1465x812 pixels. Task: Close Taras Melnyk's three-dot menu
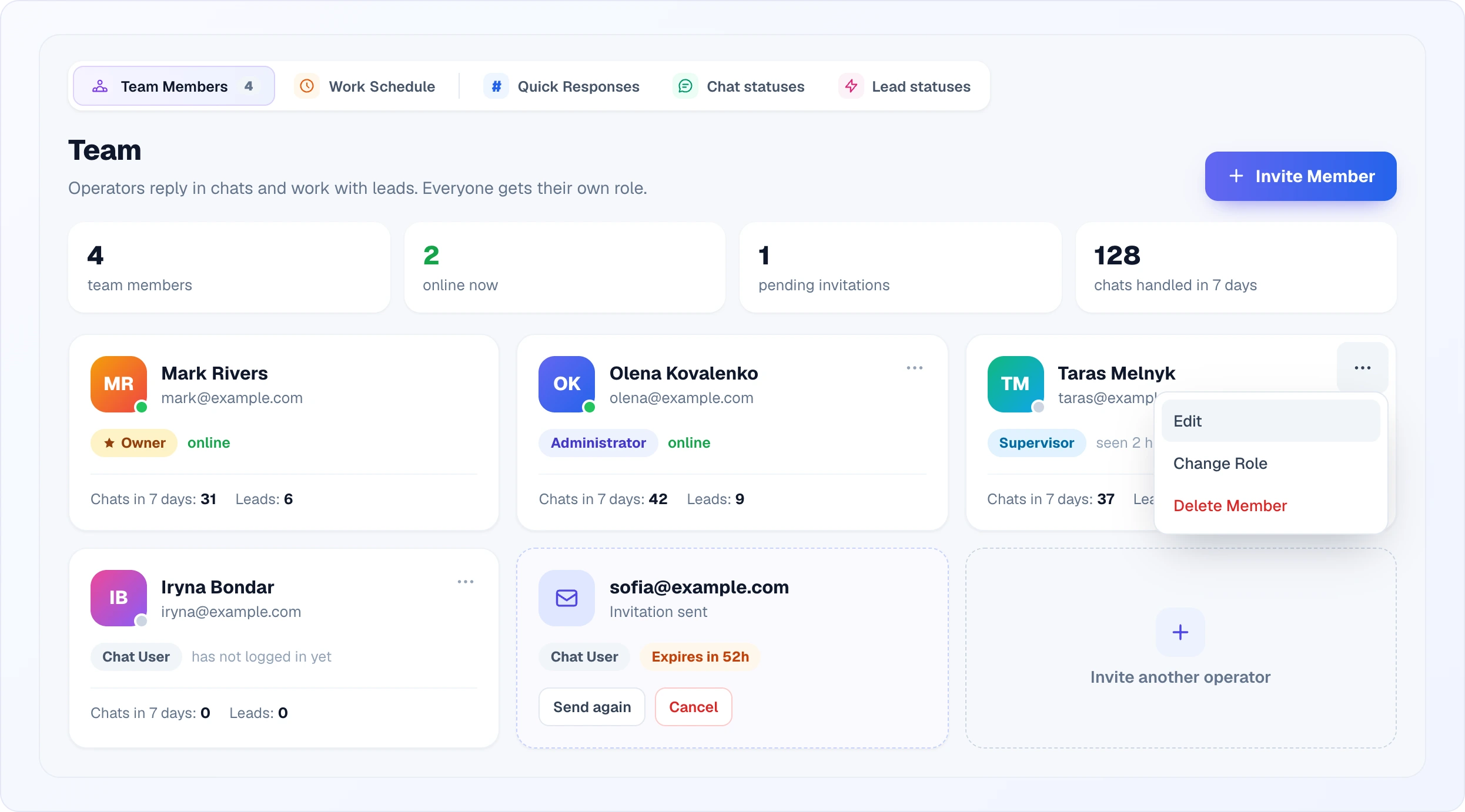pyautogui.click(x=1363, y=368)
